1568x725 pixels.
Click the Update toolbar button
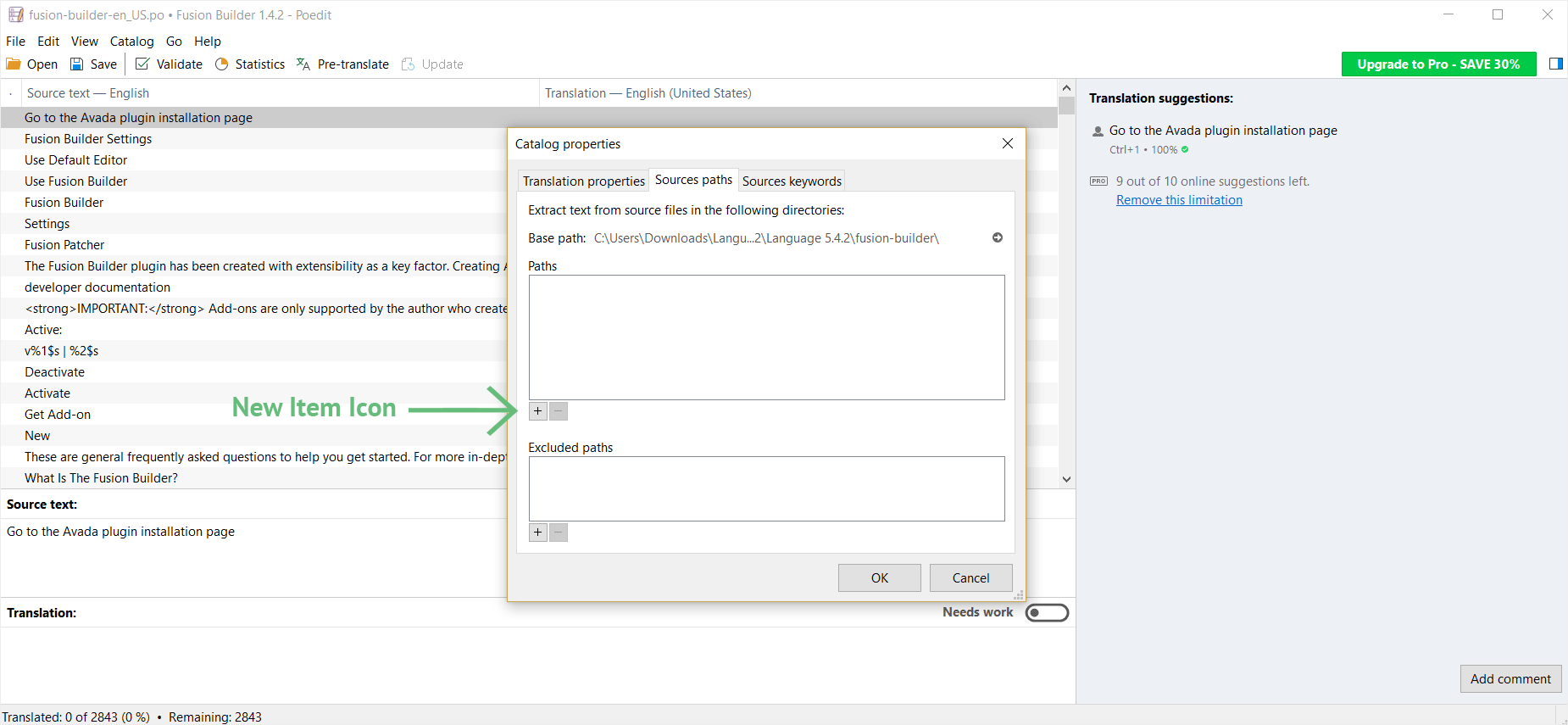[x=432, y=64]
